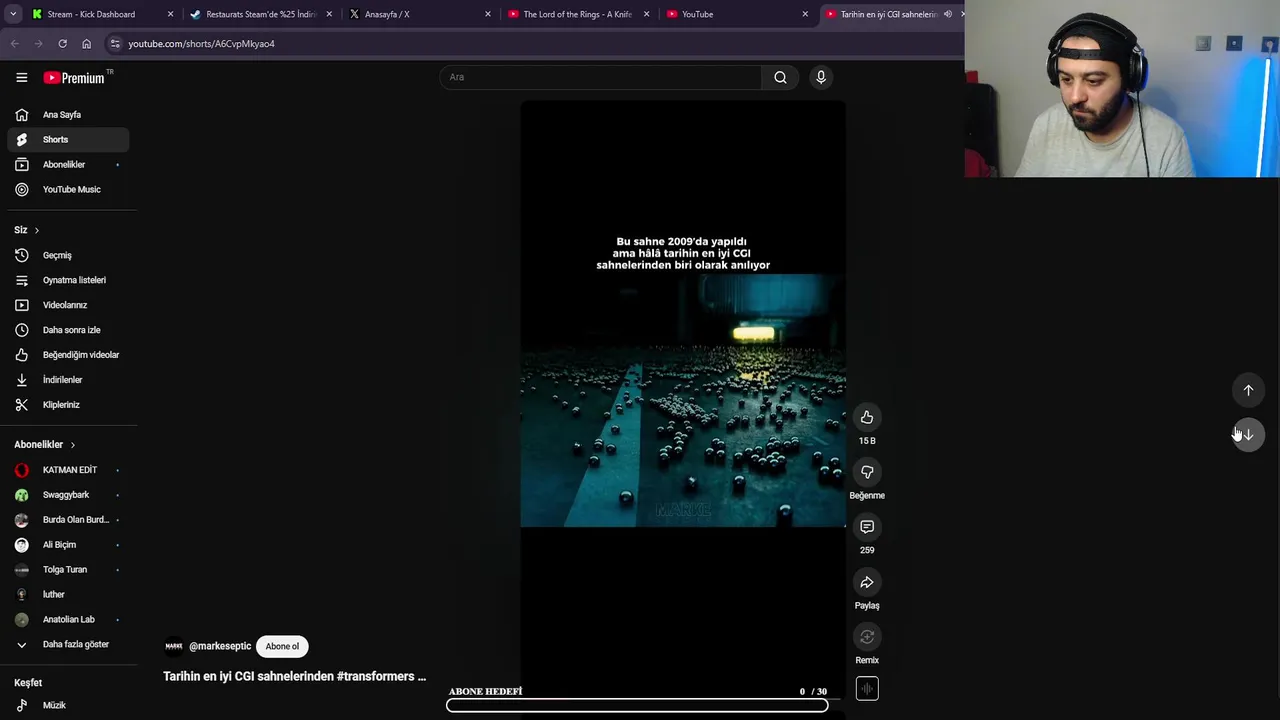
Task: Close the Kick Dashboard tab
Action: click(170, 14)
